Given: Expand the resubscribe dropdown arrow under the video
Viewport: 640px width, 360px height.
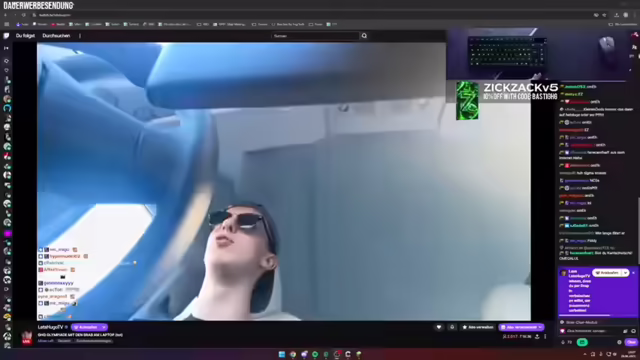Looking at the screenshot, I should [x=540, y=327].
